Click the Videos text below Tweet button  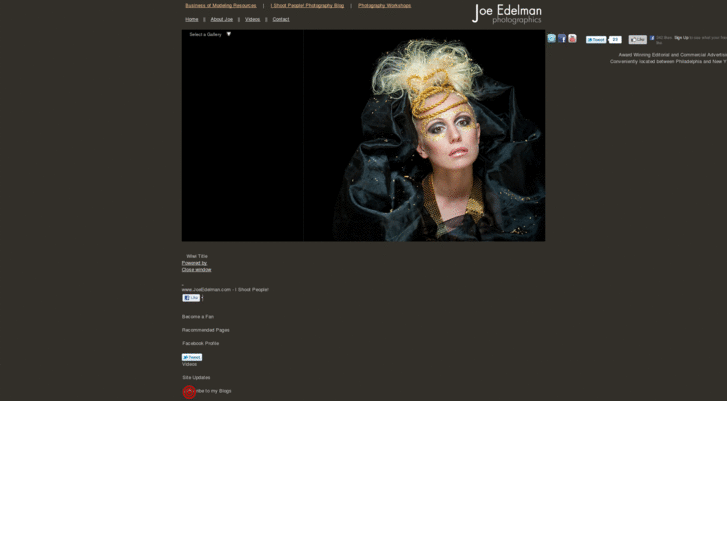coord(190,364)
